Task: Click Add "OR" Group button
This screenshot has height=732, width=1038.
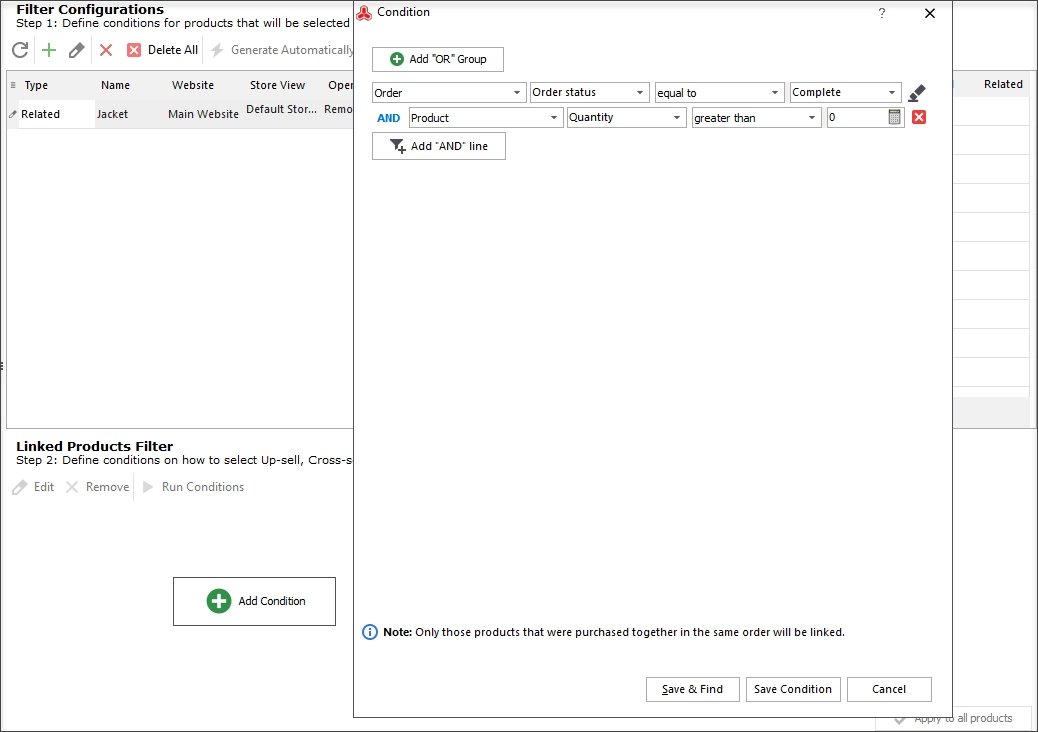Action: pos(438,59)
